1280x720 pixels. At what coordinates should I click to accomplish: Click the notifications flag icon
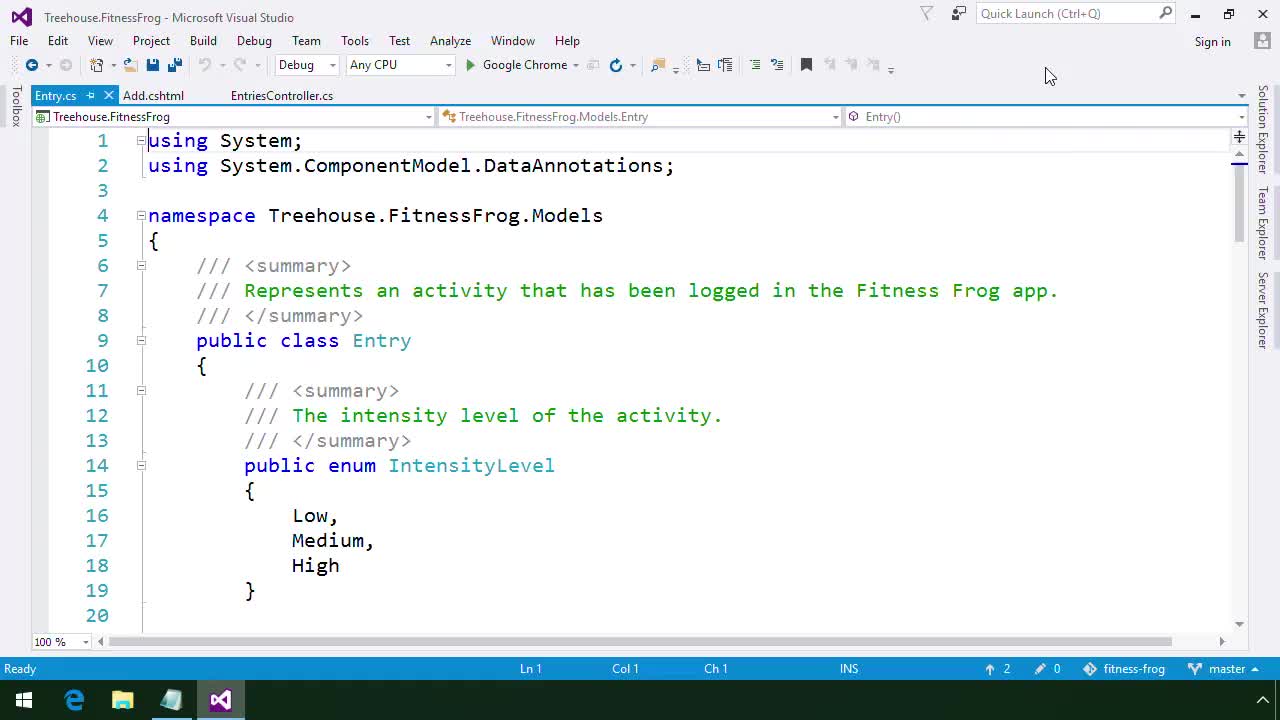(x=926, y=14)
